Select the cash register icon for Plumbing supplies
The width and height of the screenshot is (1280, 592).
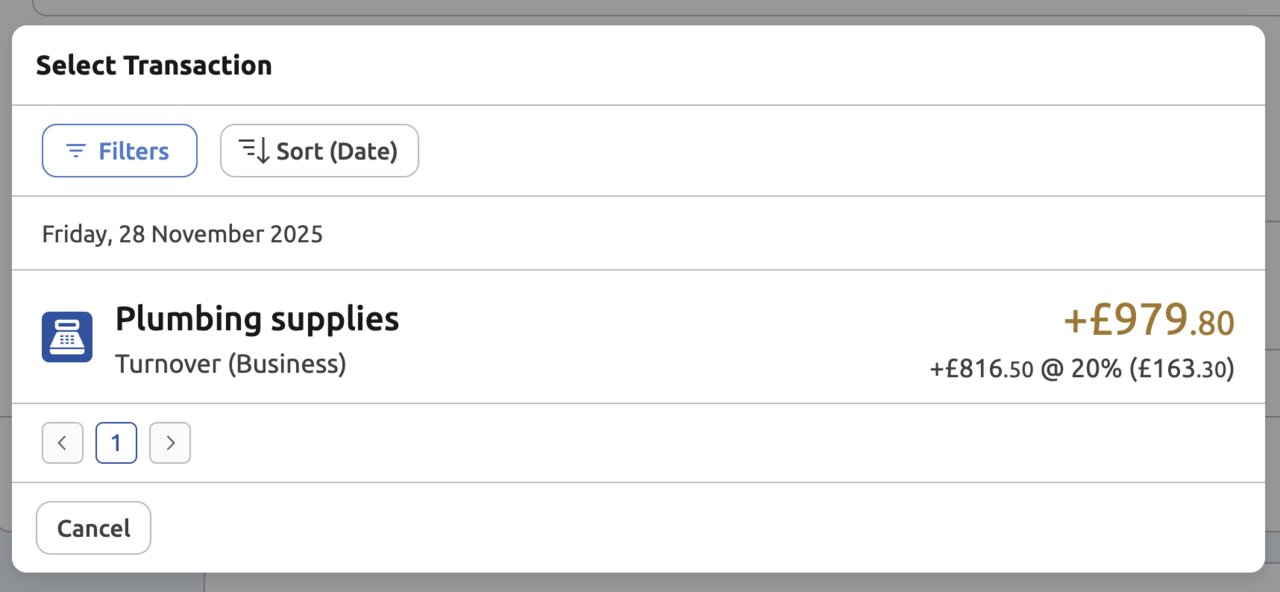[x=66, y=336]
